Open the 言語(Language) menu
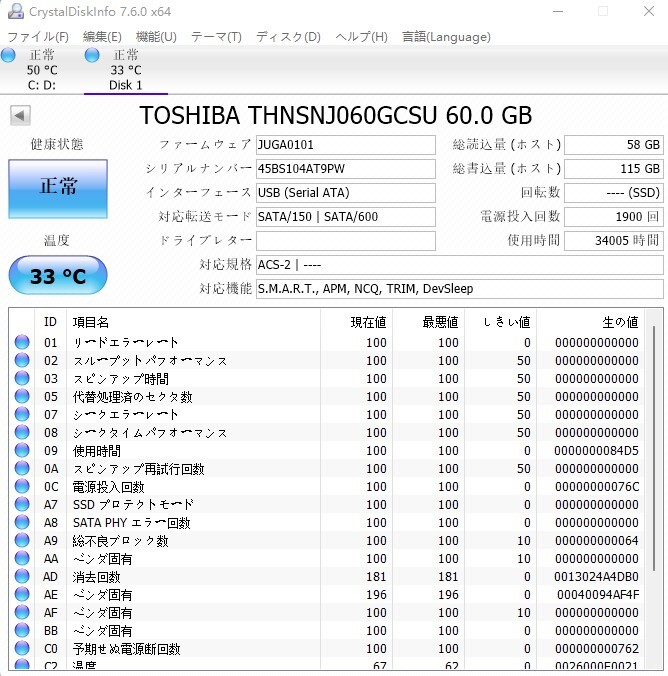This screenshot has width=668, height=676. click(446, 37)
